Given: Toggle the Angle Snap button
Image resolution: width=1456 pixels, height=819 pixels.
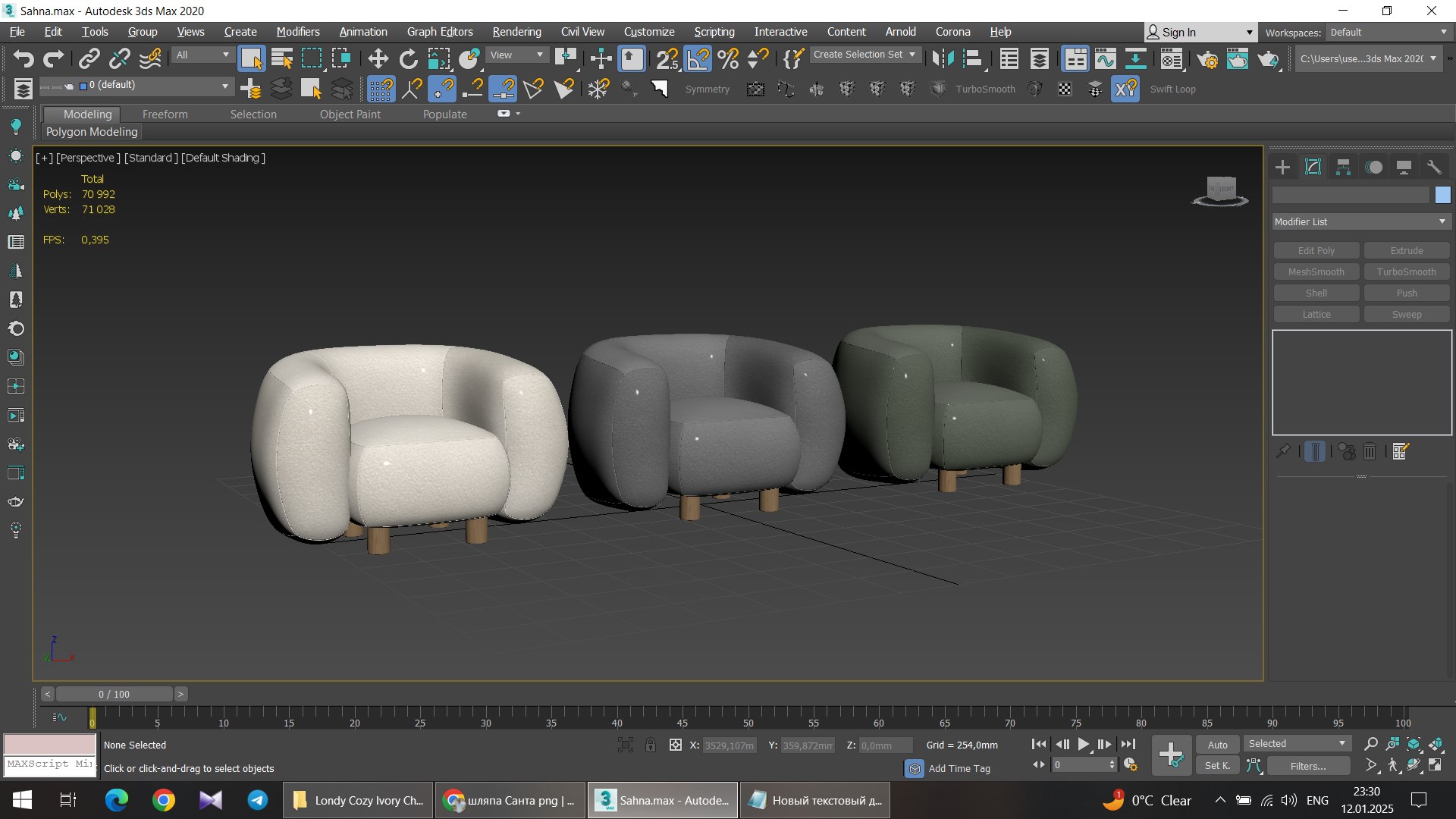Looking at the screenshot, I should point(698,58).
